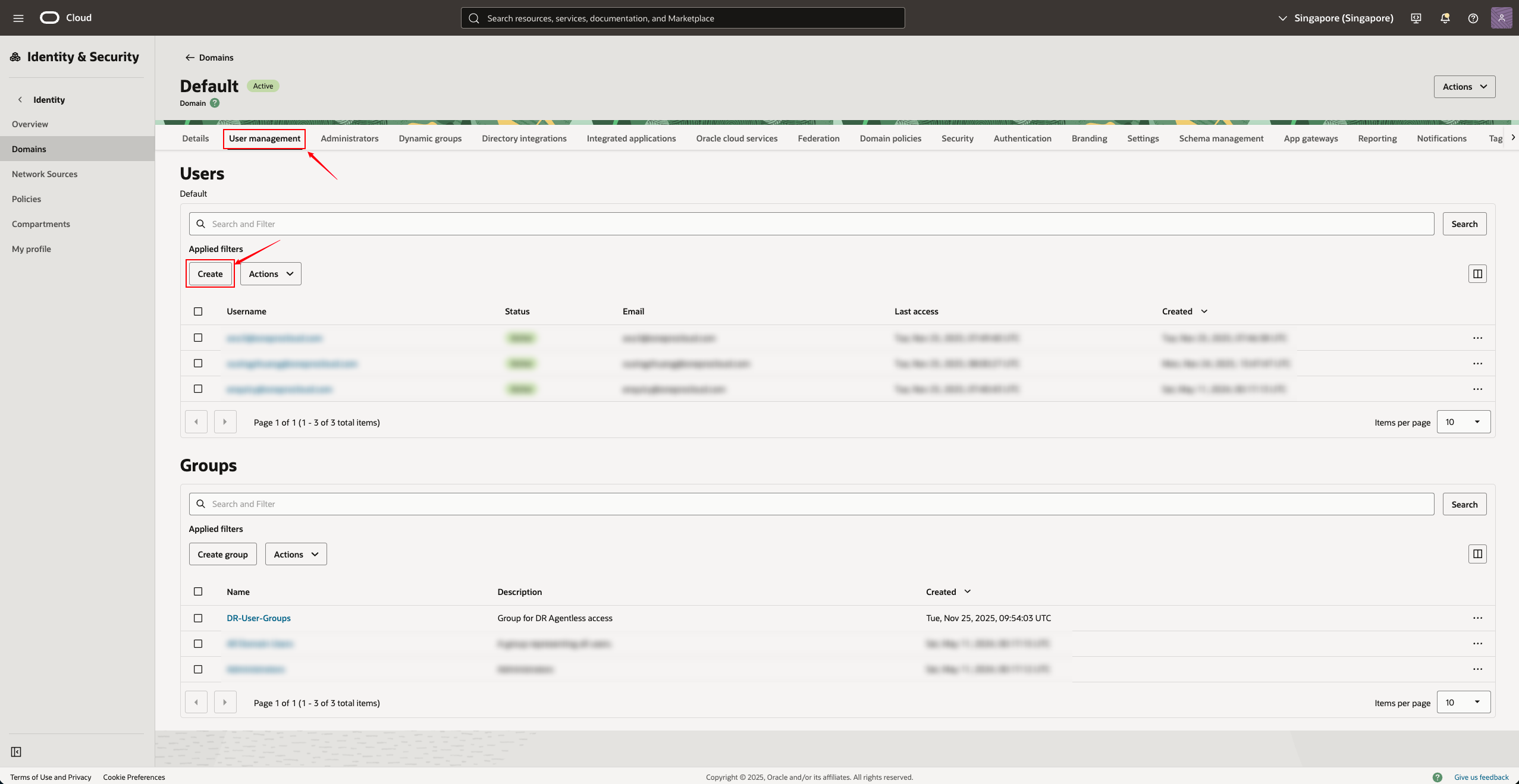
Task: Select all users header checkbox
Action: tap(198, 311)
